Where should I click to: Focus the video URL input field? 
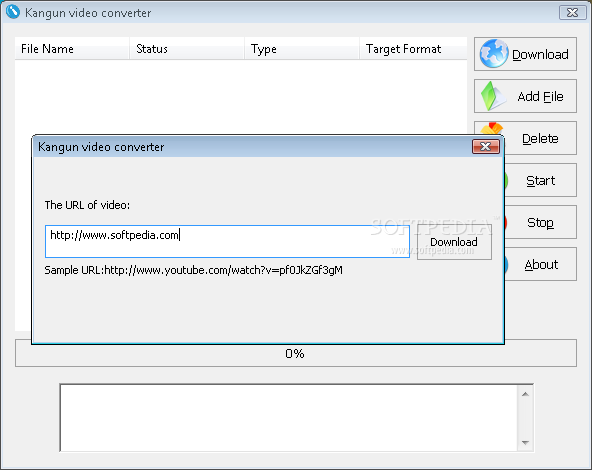click(x=227, y=242)
